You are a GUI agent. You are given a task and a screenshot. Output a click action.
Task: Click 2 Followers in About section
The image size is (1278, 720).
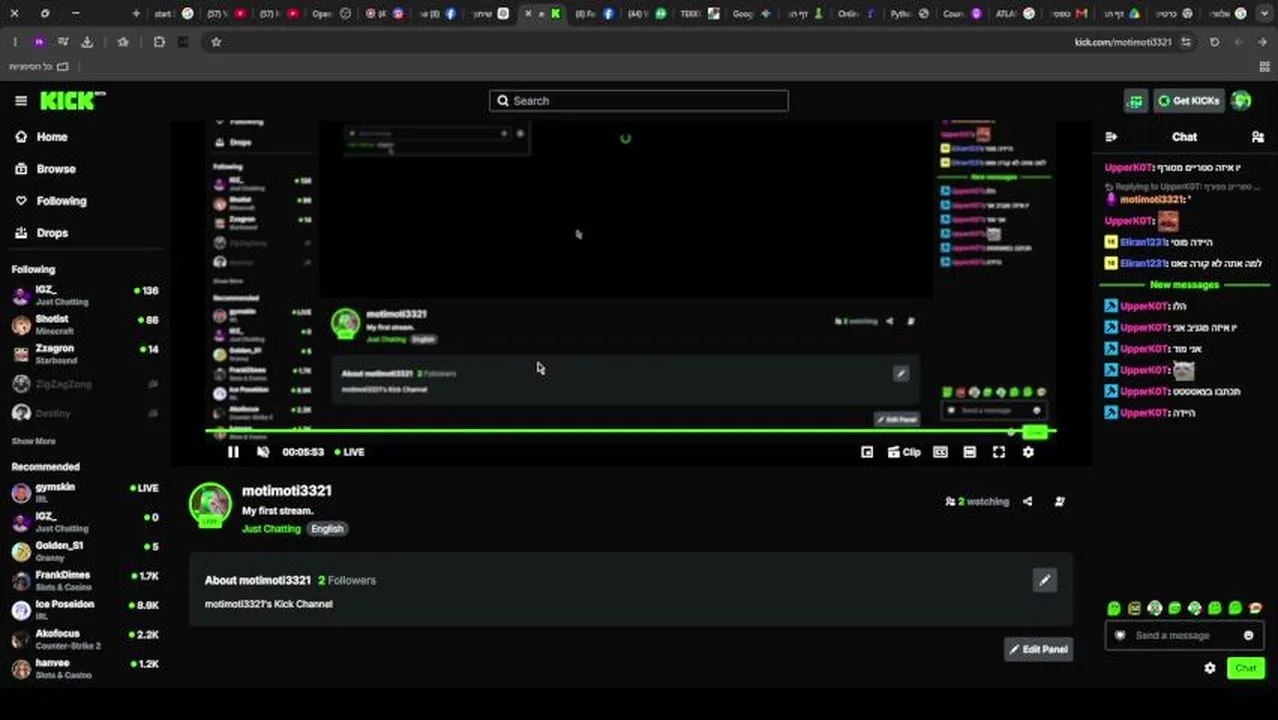tap(347, 580)
